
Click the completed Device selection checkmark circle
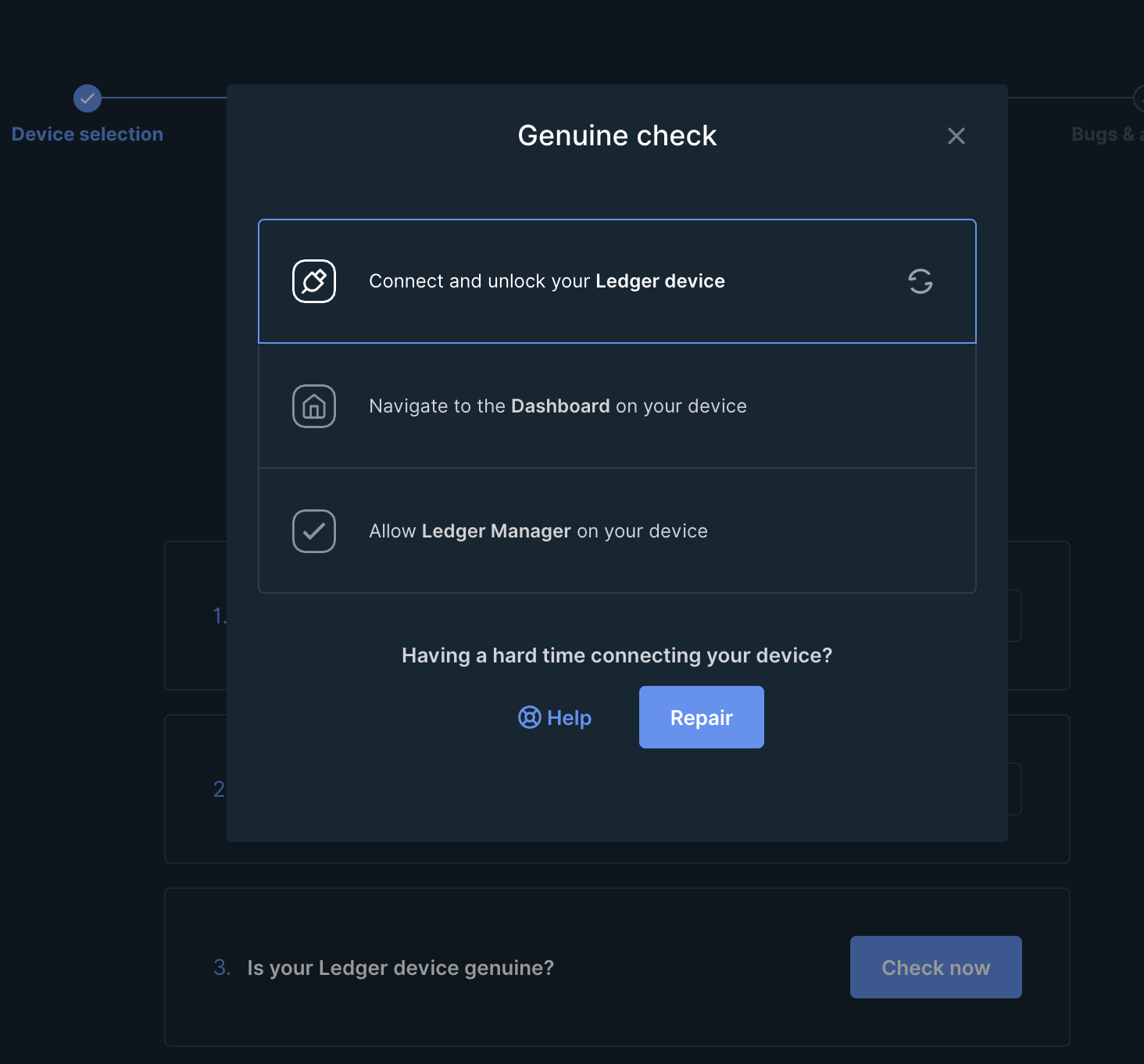point(88,98)
